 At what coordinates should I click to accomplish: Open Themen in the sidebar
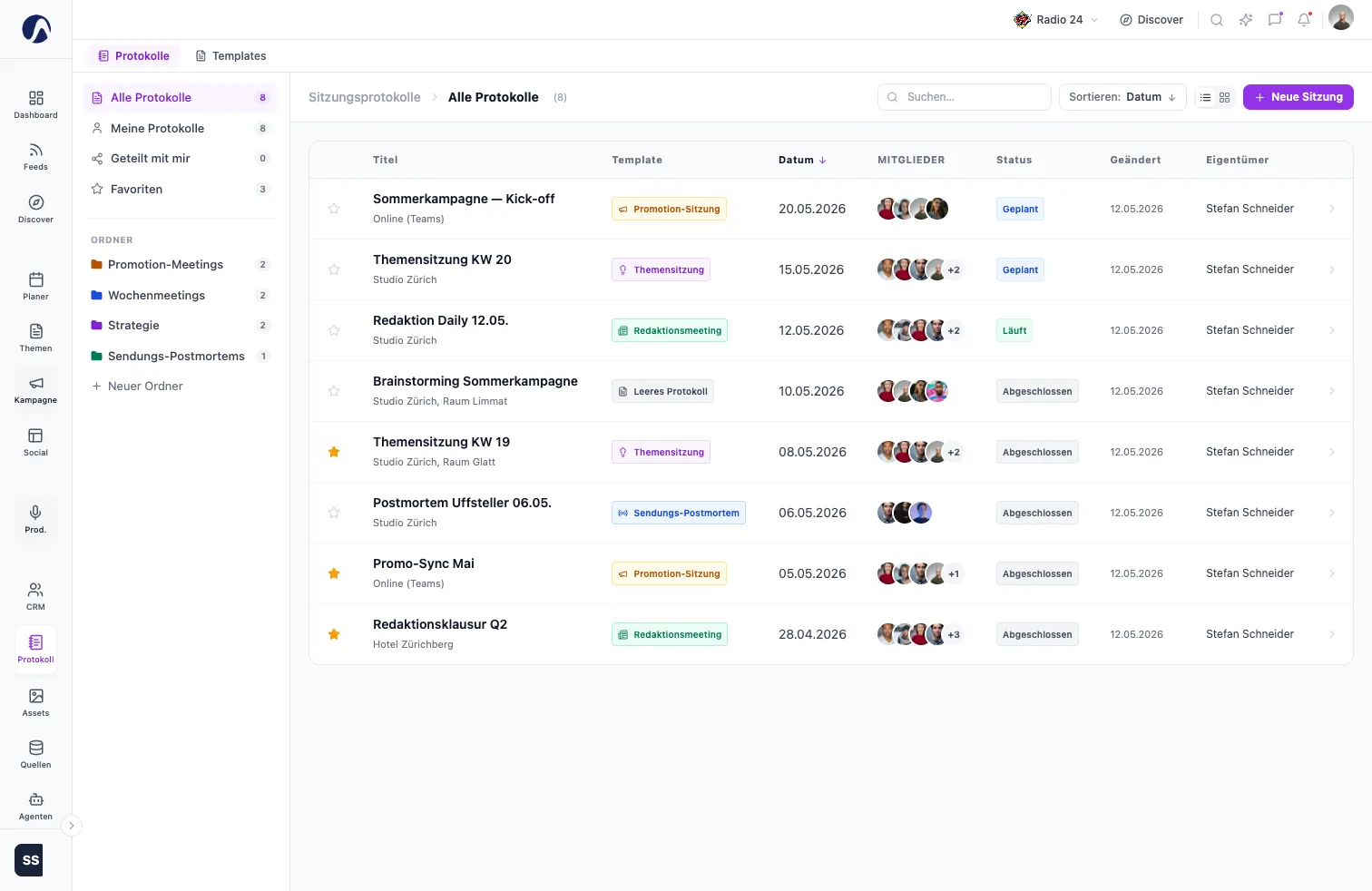click(x=35, y=338)
